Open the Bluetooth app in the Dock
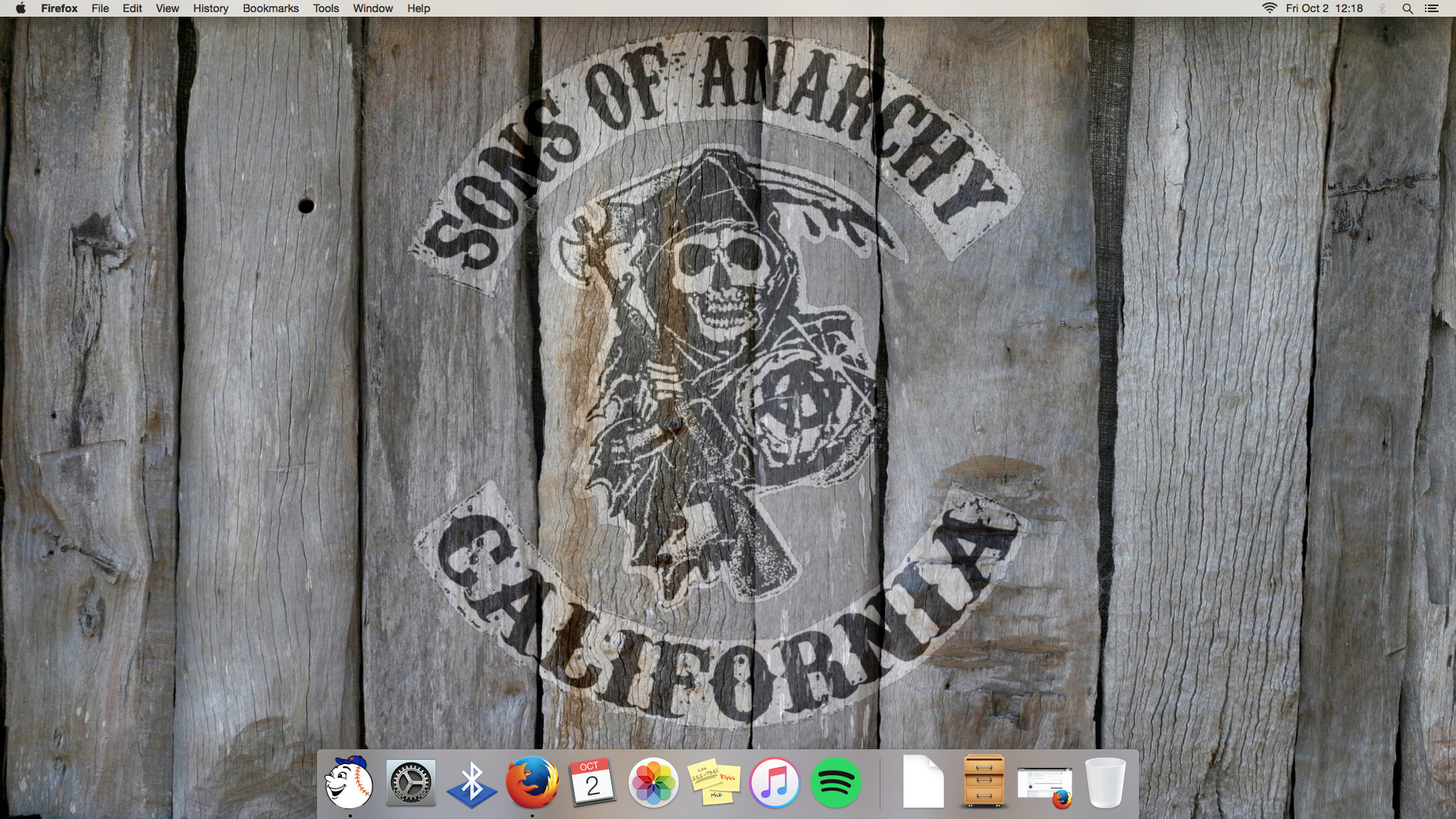The image size is (1456, 819). click(472, 784)
